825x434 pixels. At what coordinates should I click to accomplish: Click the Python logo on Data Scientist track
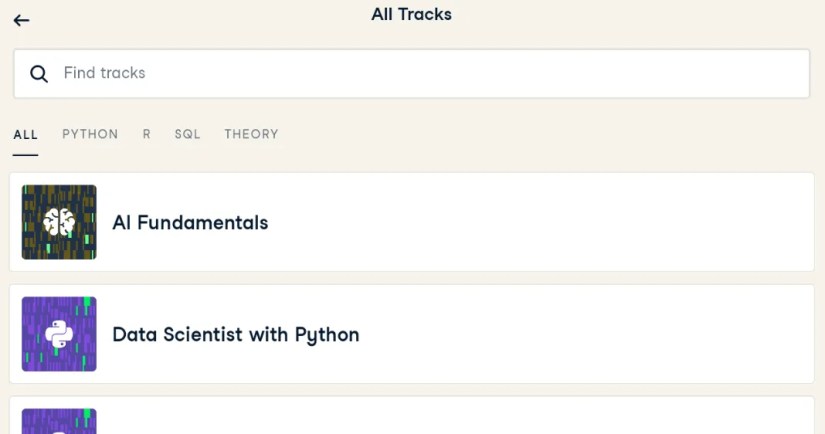pos(59,334)
